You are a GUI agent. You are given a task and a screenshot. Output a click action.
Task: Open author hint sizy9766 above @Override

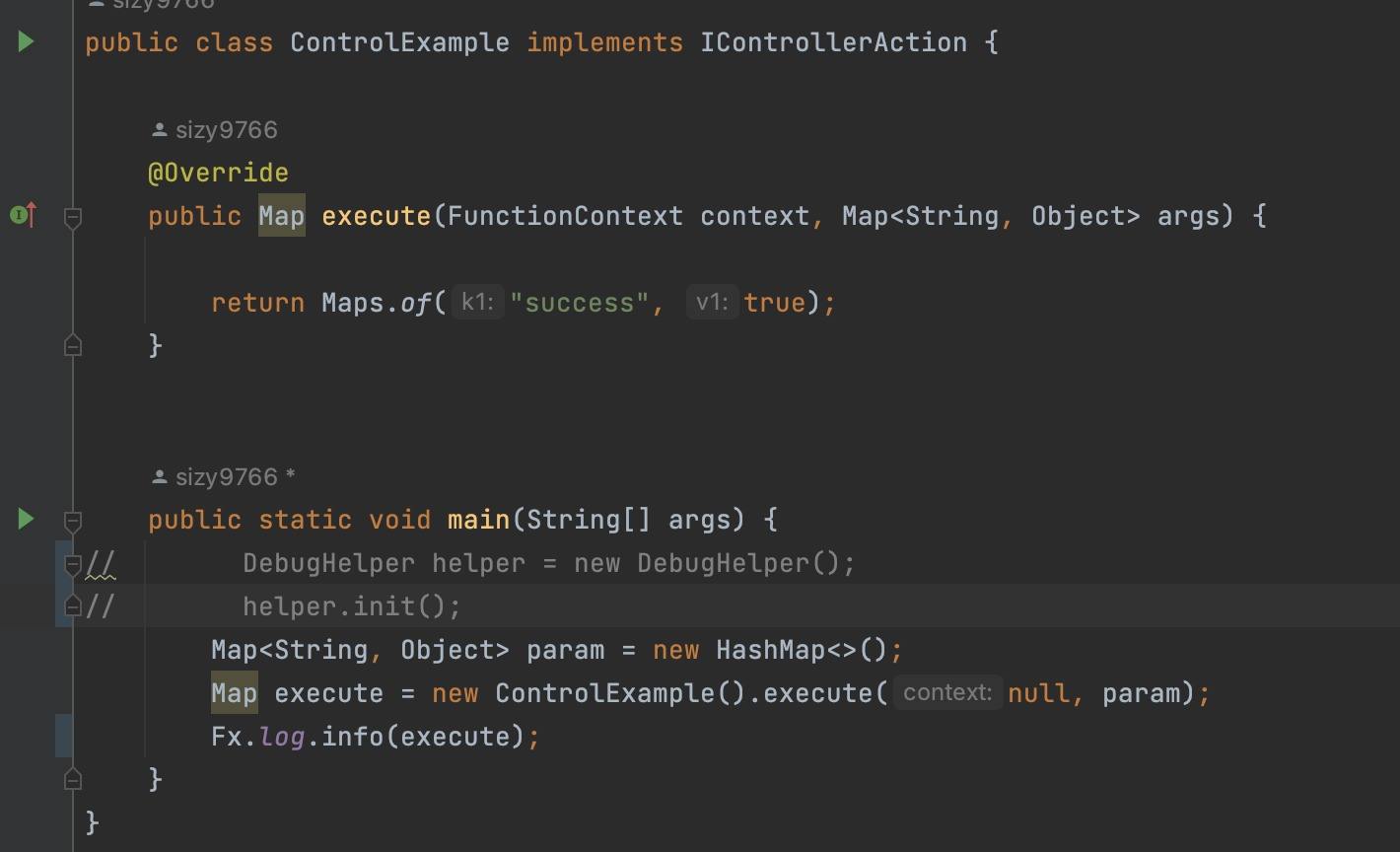[215, 130]
